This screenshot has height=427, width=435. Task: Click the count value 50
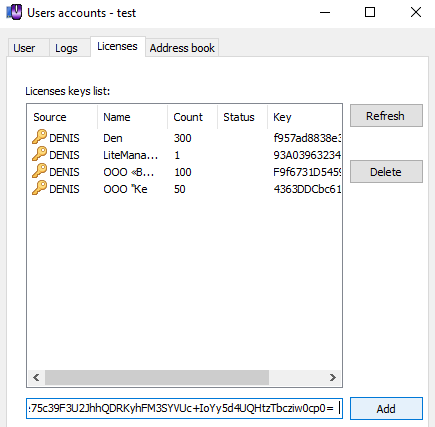(180, 189)
